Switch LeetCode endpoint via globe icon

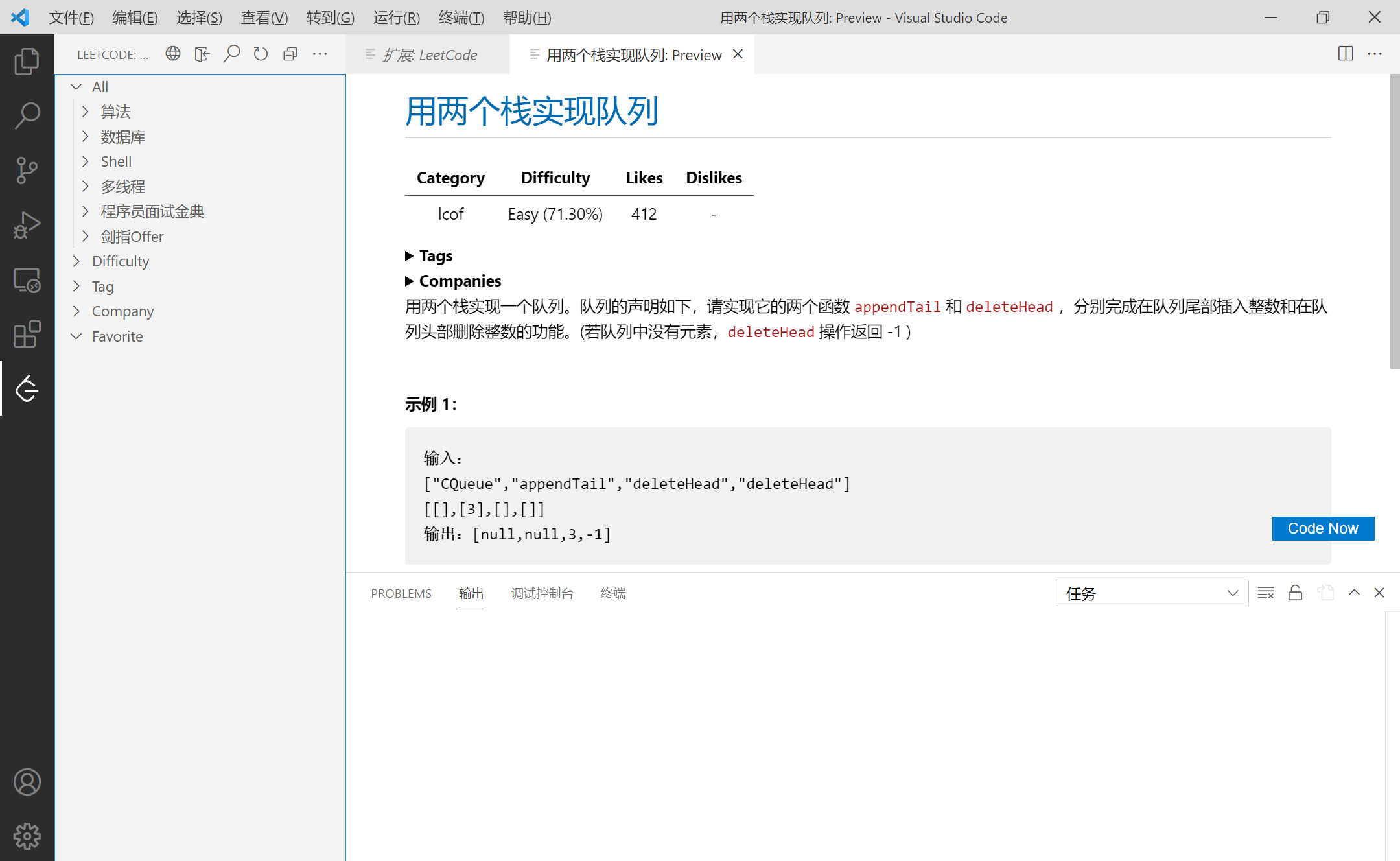click(x=172, y=54)
